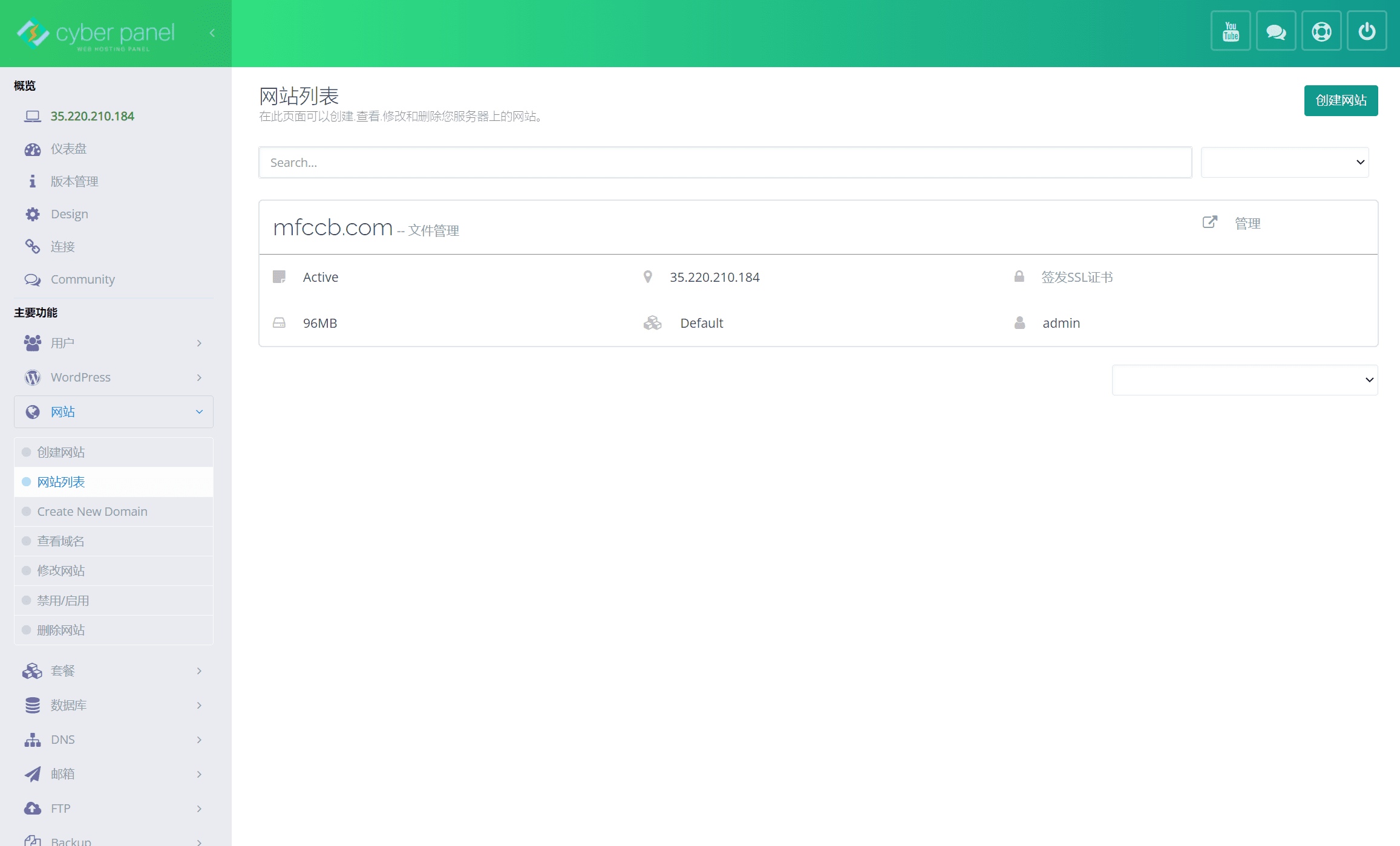Click the dashboard gauge icon for 仪表盘
The height and width of the screenshot is (846, 1400).
tap(33, 149)
